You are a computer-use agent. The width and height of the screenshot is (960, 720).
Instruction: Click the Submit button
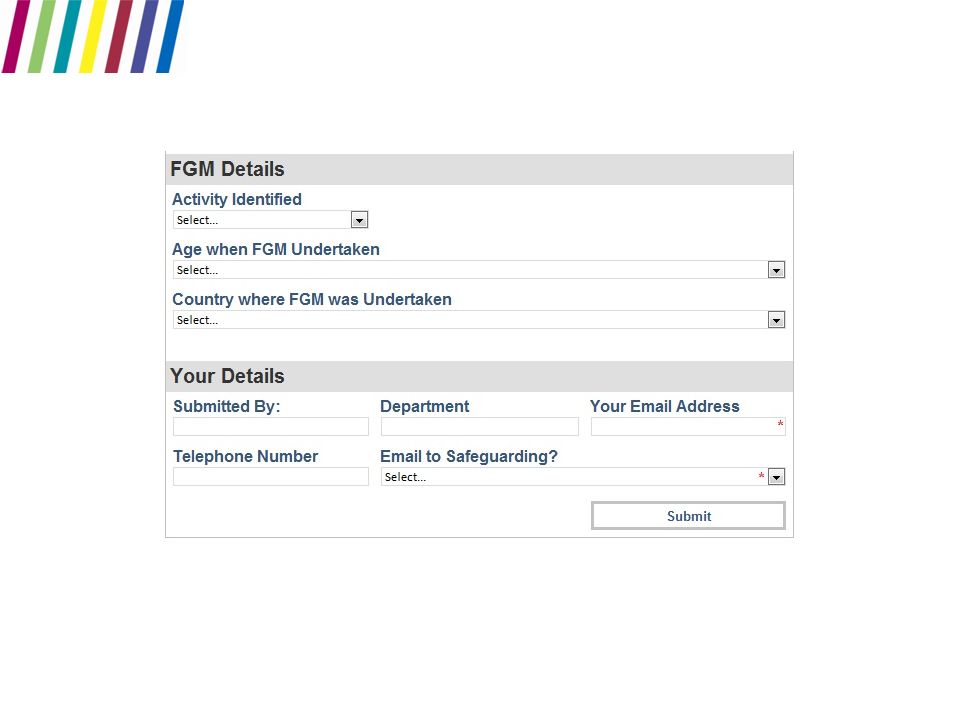pos(688,516)
